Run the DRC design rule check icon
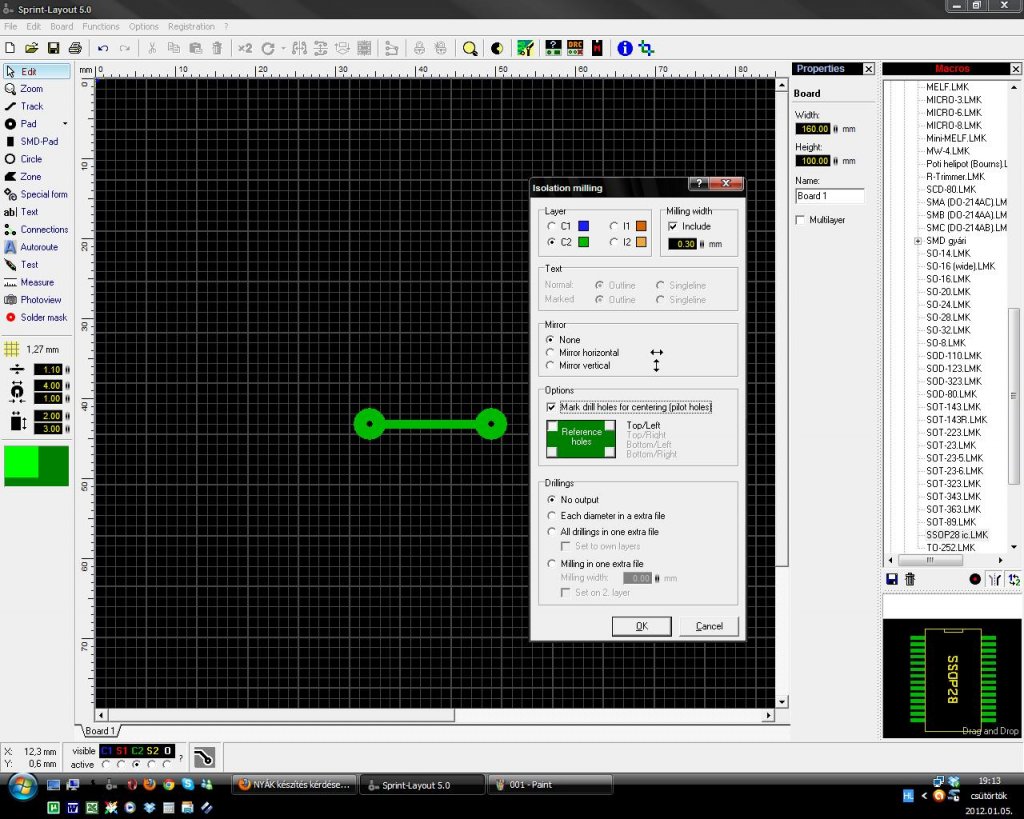 pos(575,48)
